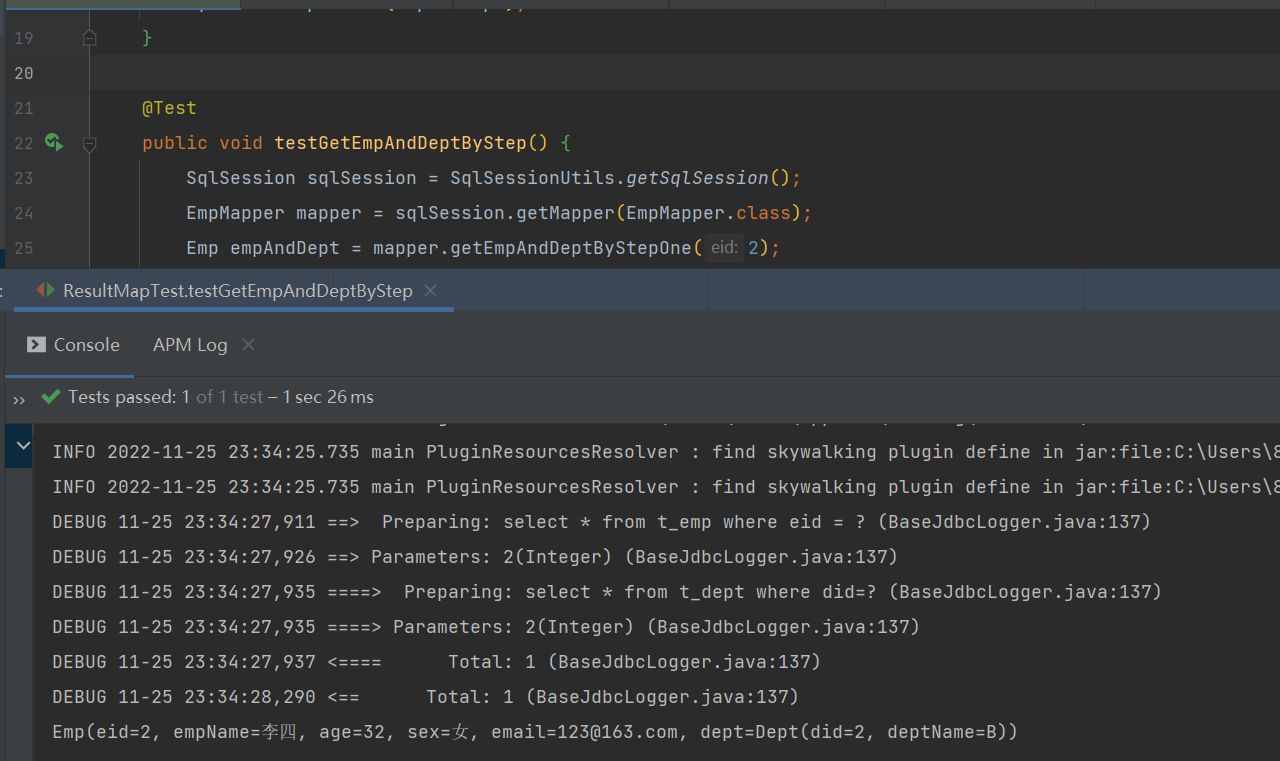Click the ResultMapTest run configuration icon
The width and height of the screenshot is (1280, 761).
click(x=46, y=291)
